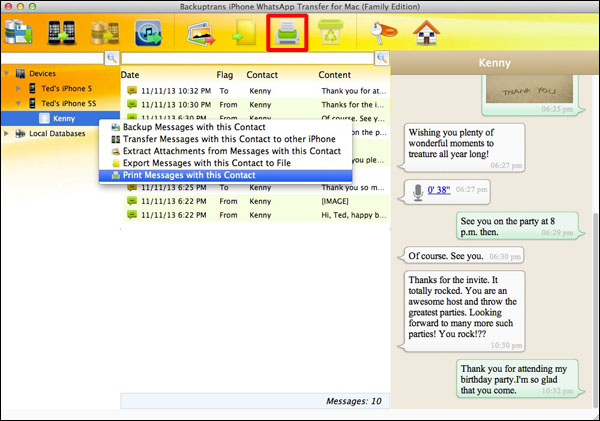Screen dimensions: 600x421
Task: Click the chat preview vertical scrollbar
Action: point(595,310)
